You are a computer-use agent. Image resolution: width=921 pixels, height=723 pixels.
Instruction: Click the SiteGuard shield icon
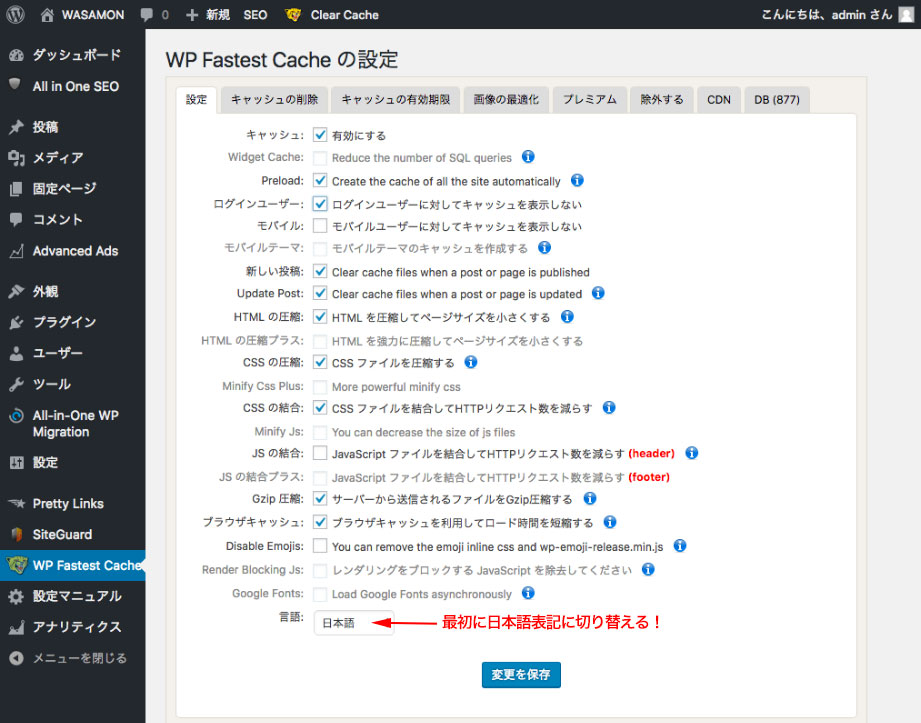click(x=16, y=534)
